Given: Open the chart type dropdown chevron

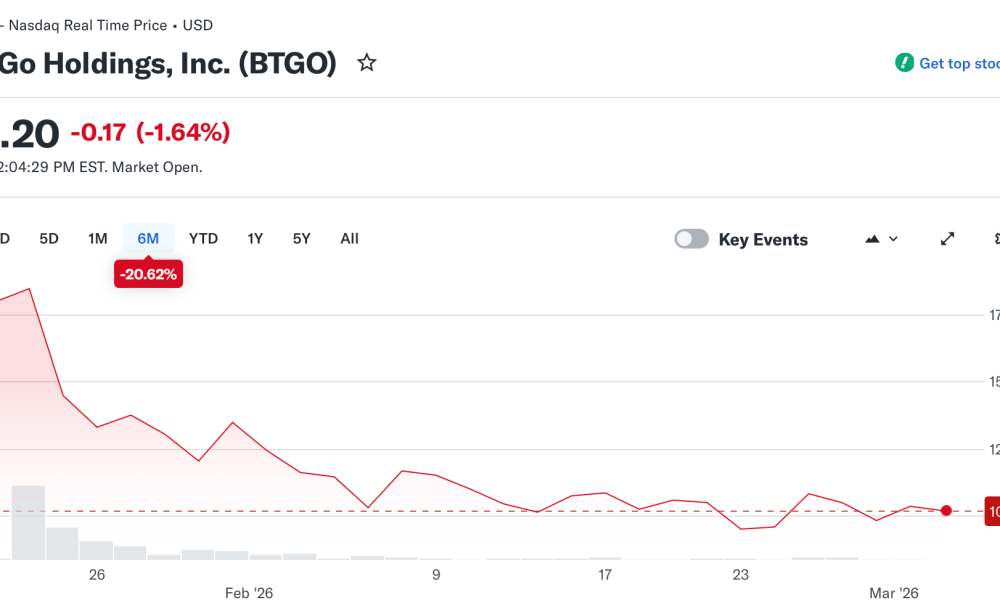Looking at the screenshot, I should coord(893,239).
